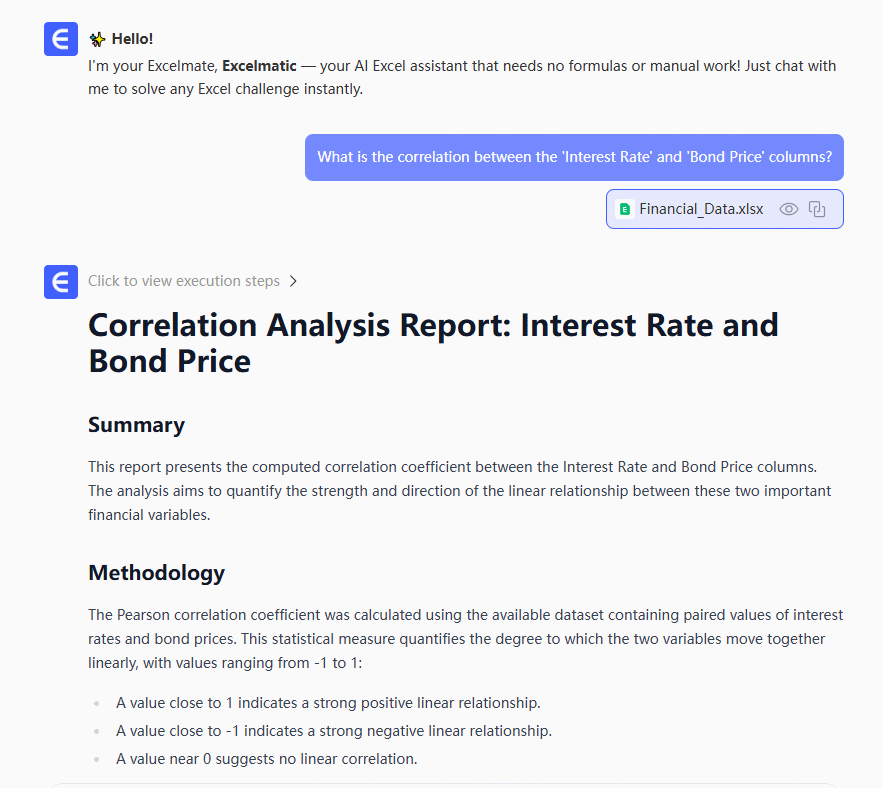Click the strong negative relationship bullet point
This screenshot has width=882, height=788.
[333, 731]
